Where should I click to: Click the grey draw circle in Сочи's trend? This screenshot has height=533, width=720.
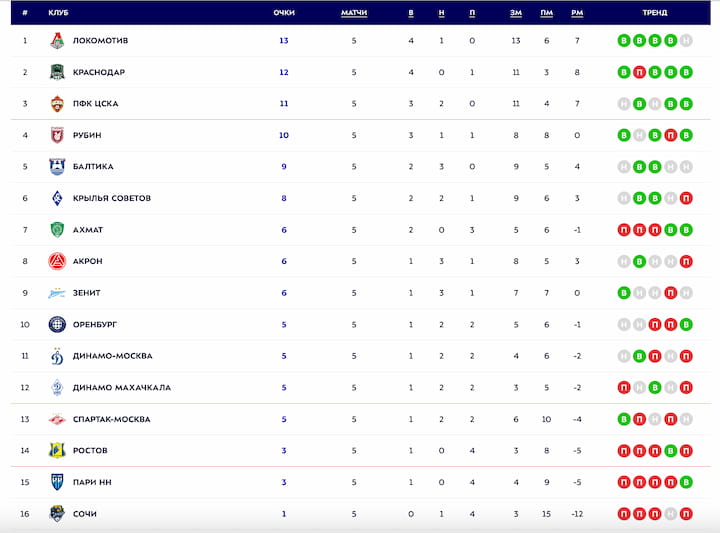(x=670, y=514)
